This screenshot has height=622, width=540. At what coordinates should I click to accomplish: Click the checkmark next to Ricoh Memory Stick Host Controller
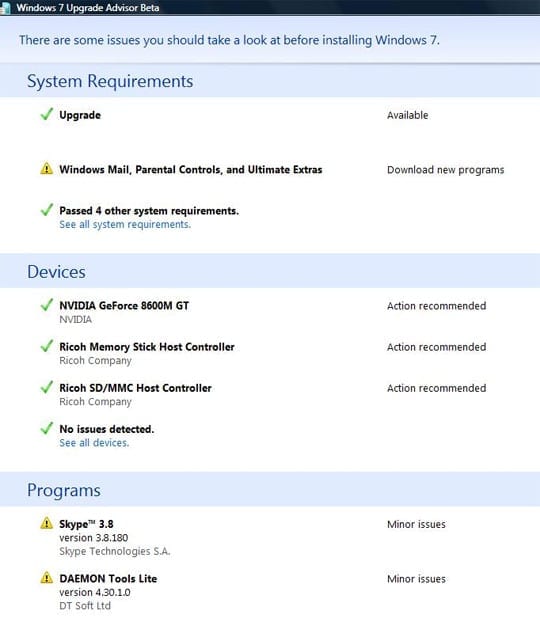pos(46,346)
